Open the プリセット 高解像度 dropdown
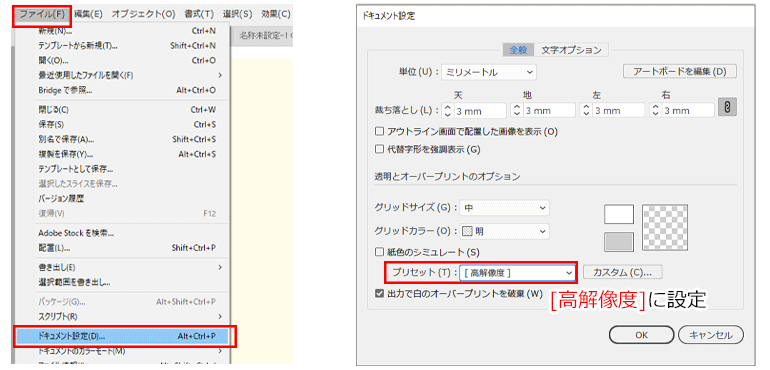This screenshot has height=370, width=770. tap(518, 272)
